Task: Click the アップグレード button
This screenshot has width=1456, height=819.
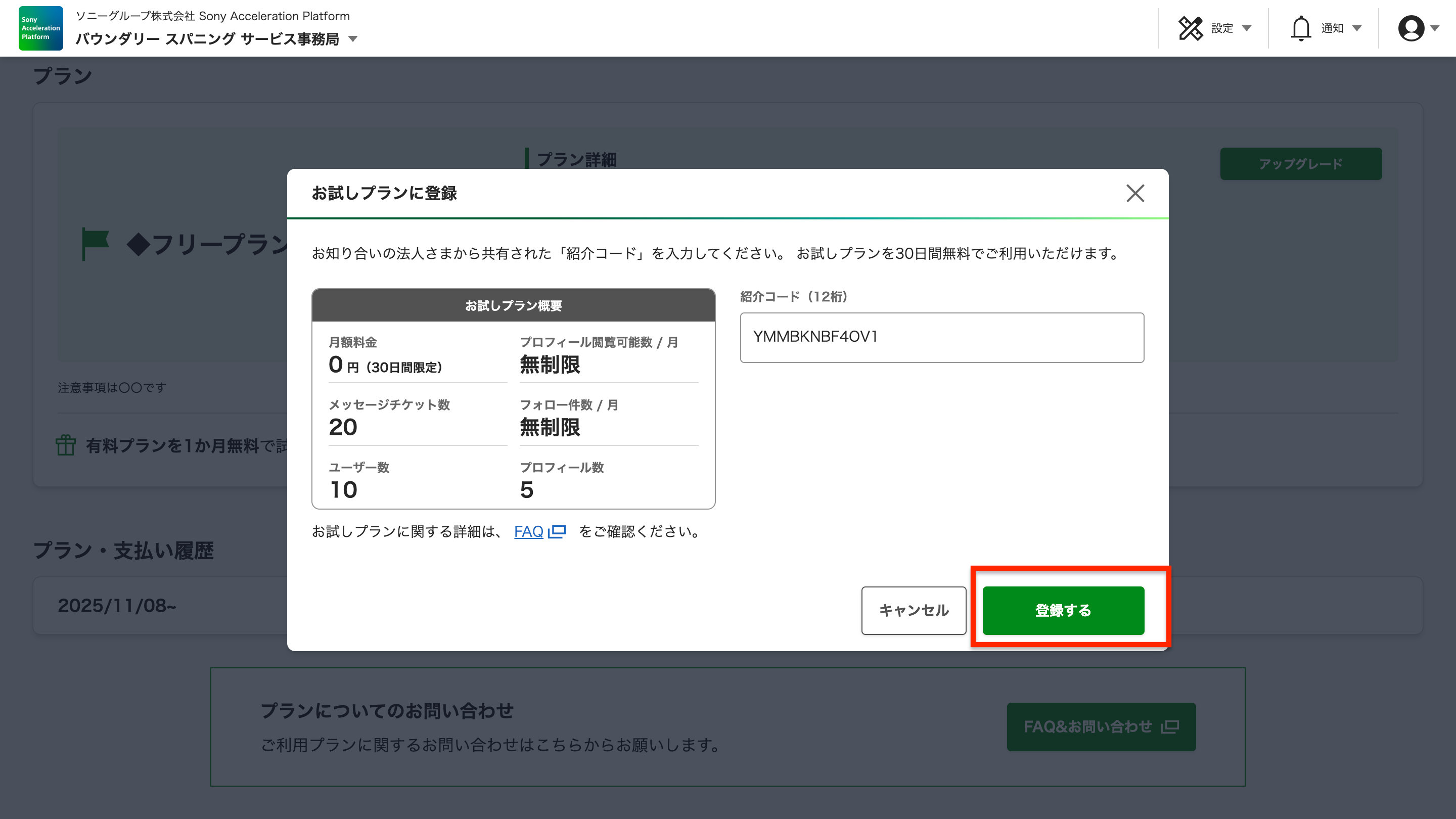Action: coord(1301,164)
